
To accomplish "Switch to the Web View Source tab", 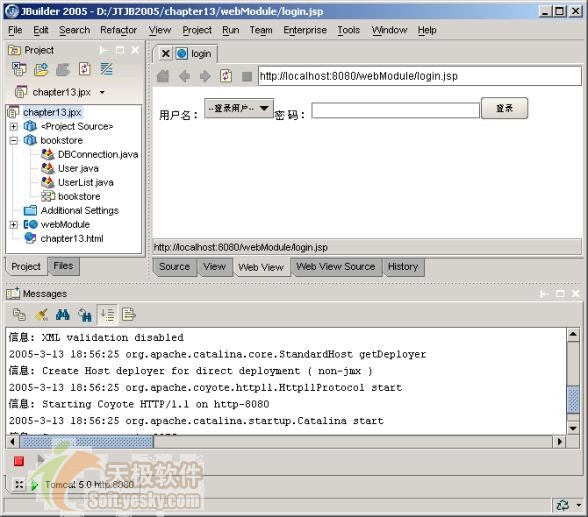I will point(336,267).
